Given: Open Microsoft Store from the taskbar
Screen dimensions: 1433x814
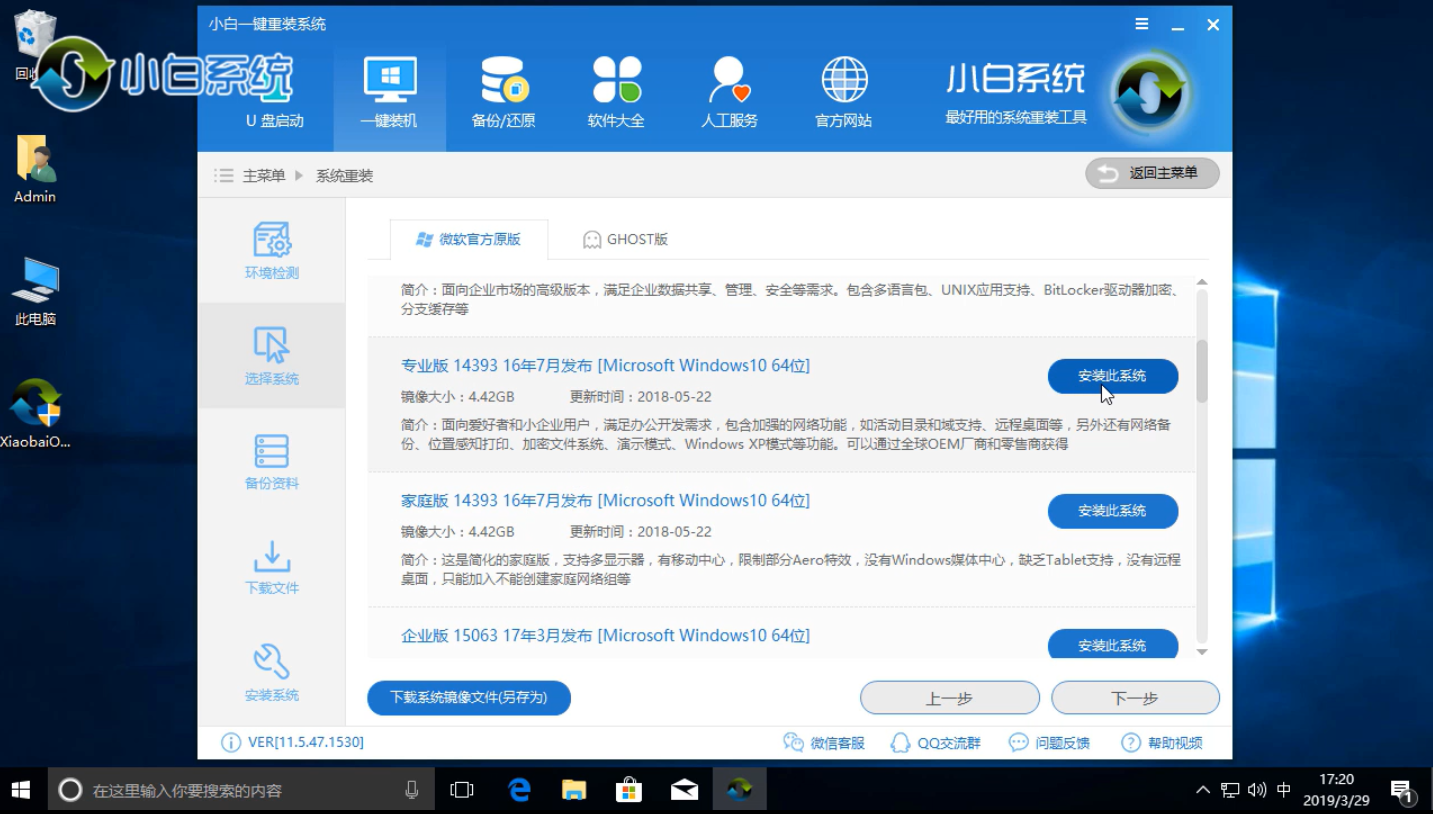Looking at the screenshot, I should [x=629, y=790].
